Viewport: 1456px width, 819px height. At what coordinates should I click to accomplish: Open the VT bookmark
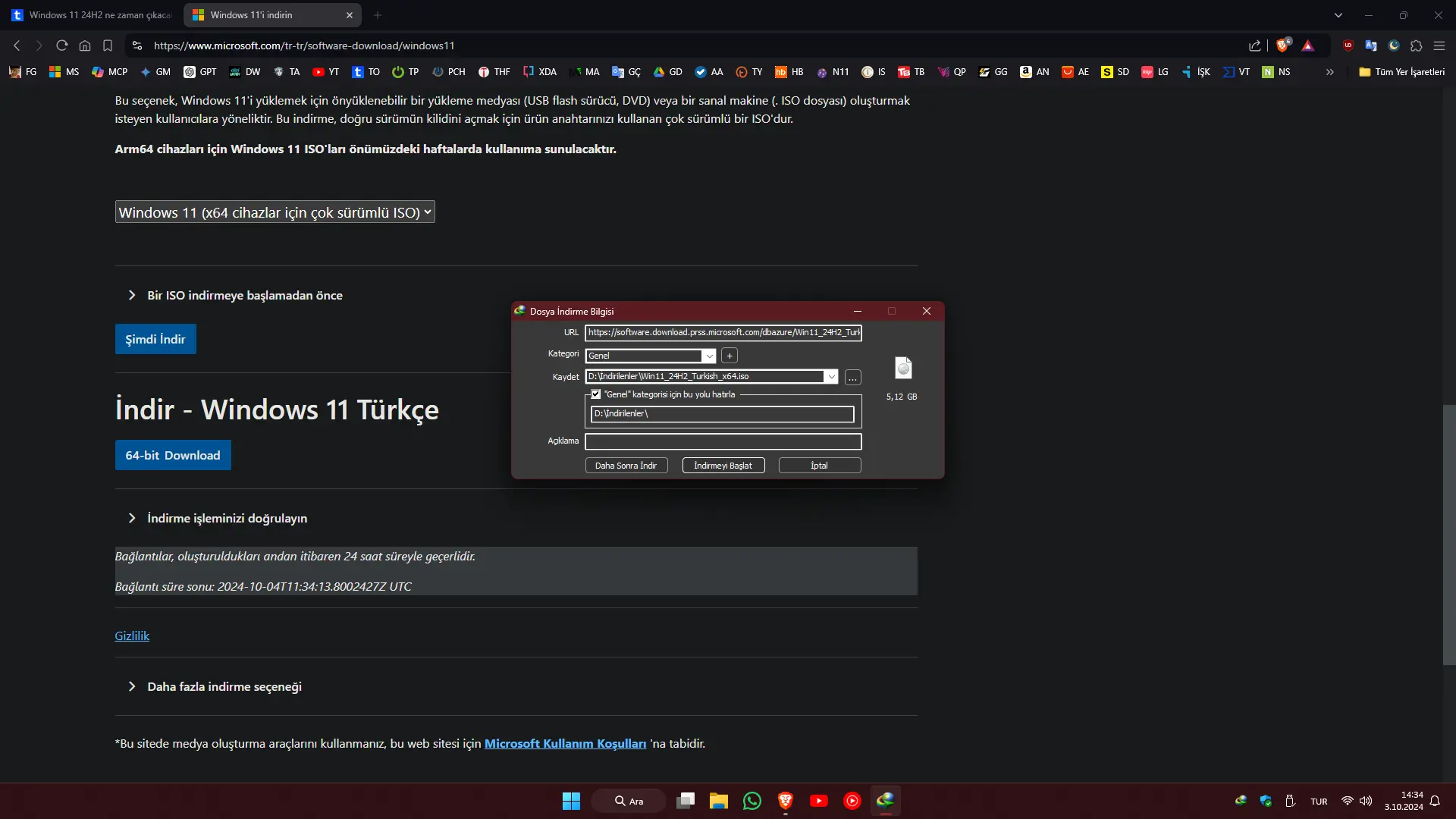pos(1236,72)
